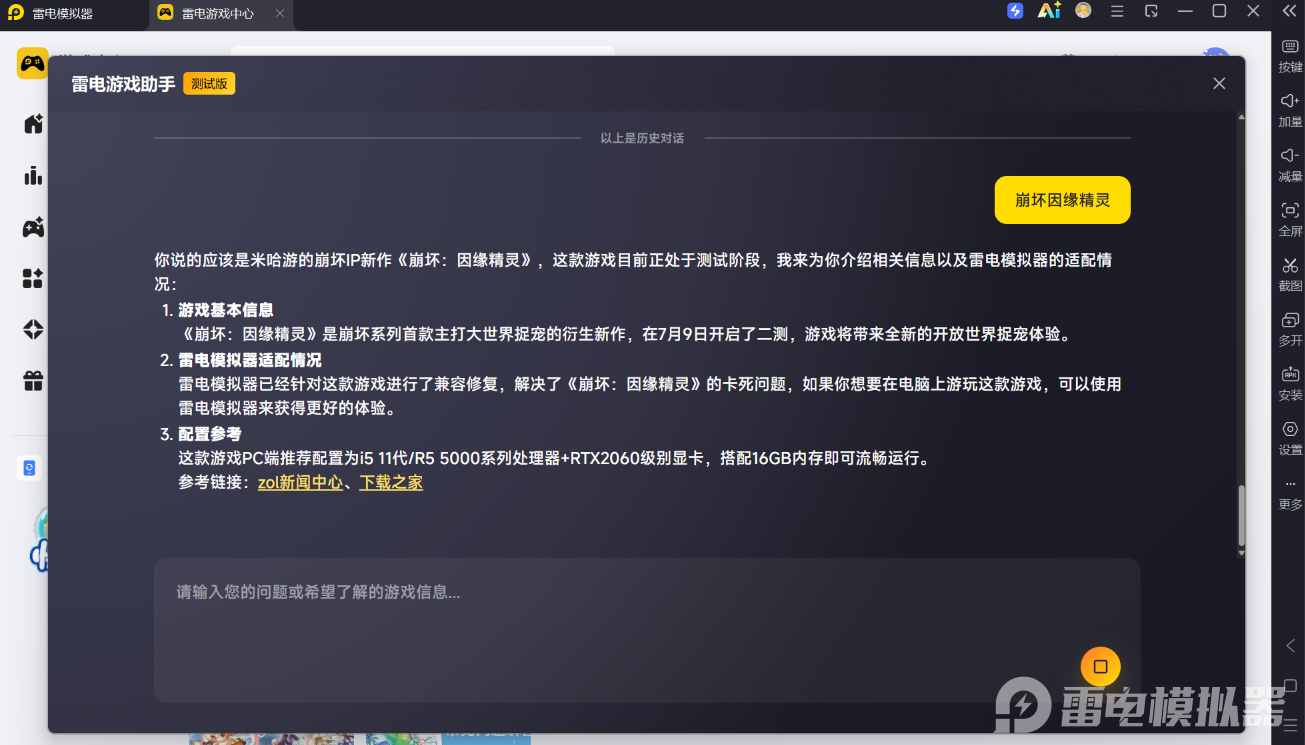
Task: Open the AI assistant icon in title bar
Action: point(1049,11)
